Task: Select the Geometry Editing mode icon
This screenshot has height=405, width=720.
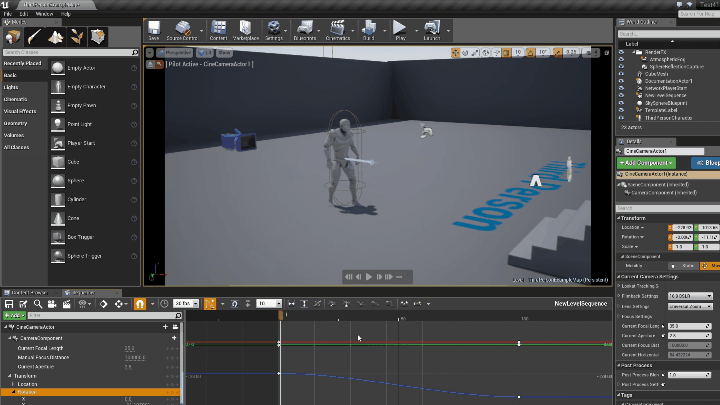Action: point(98,37)
